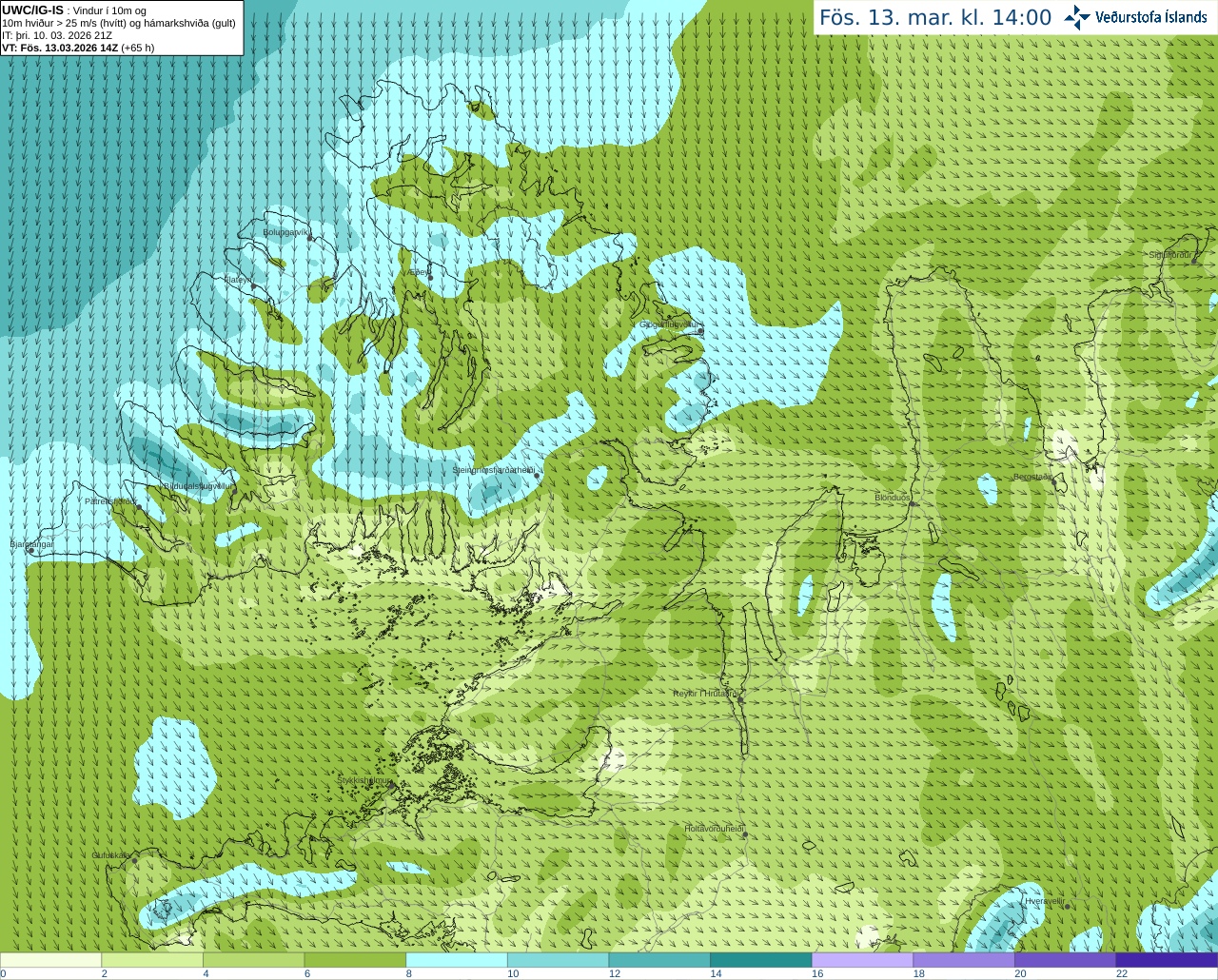This screenshot has width=1218, height=980.
Task: Click the Stykkishólmur station label
Action: (363, 780)
